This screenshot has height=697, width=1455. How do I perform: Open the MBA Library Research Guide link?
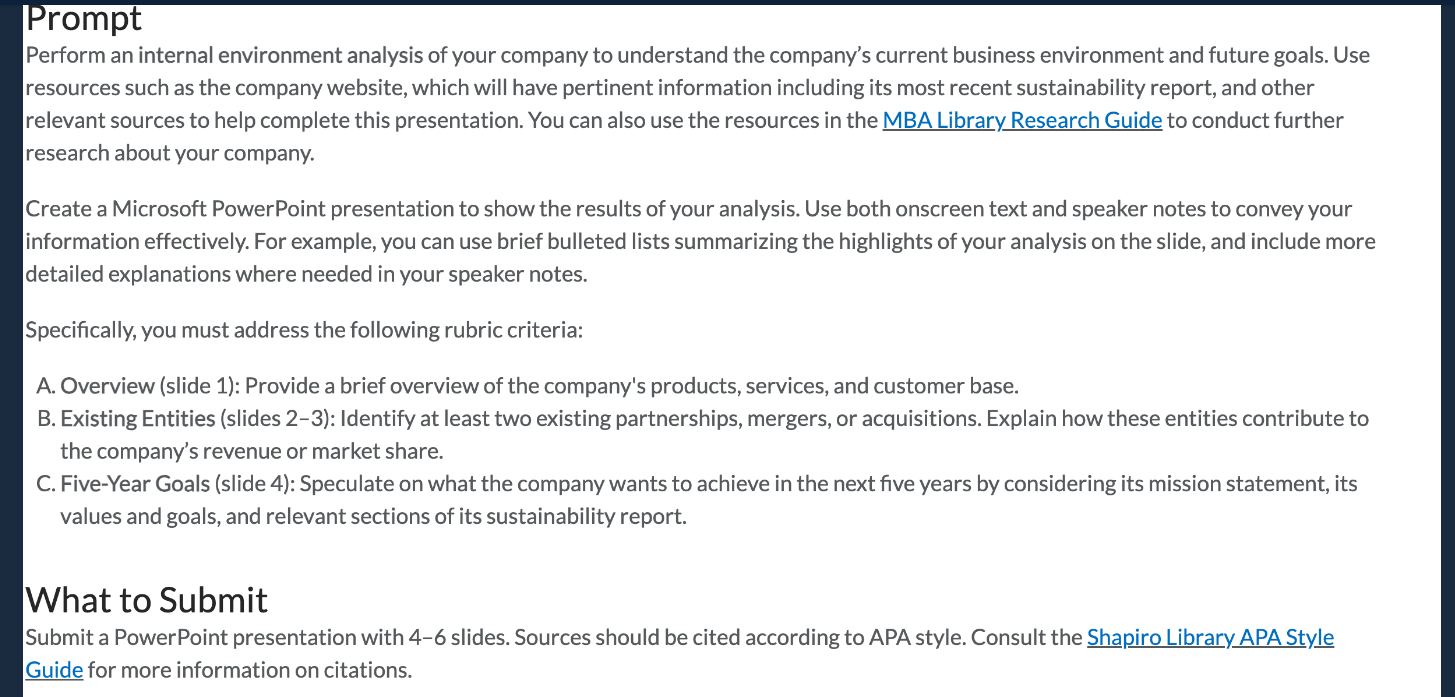coord(1022,121)
